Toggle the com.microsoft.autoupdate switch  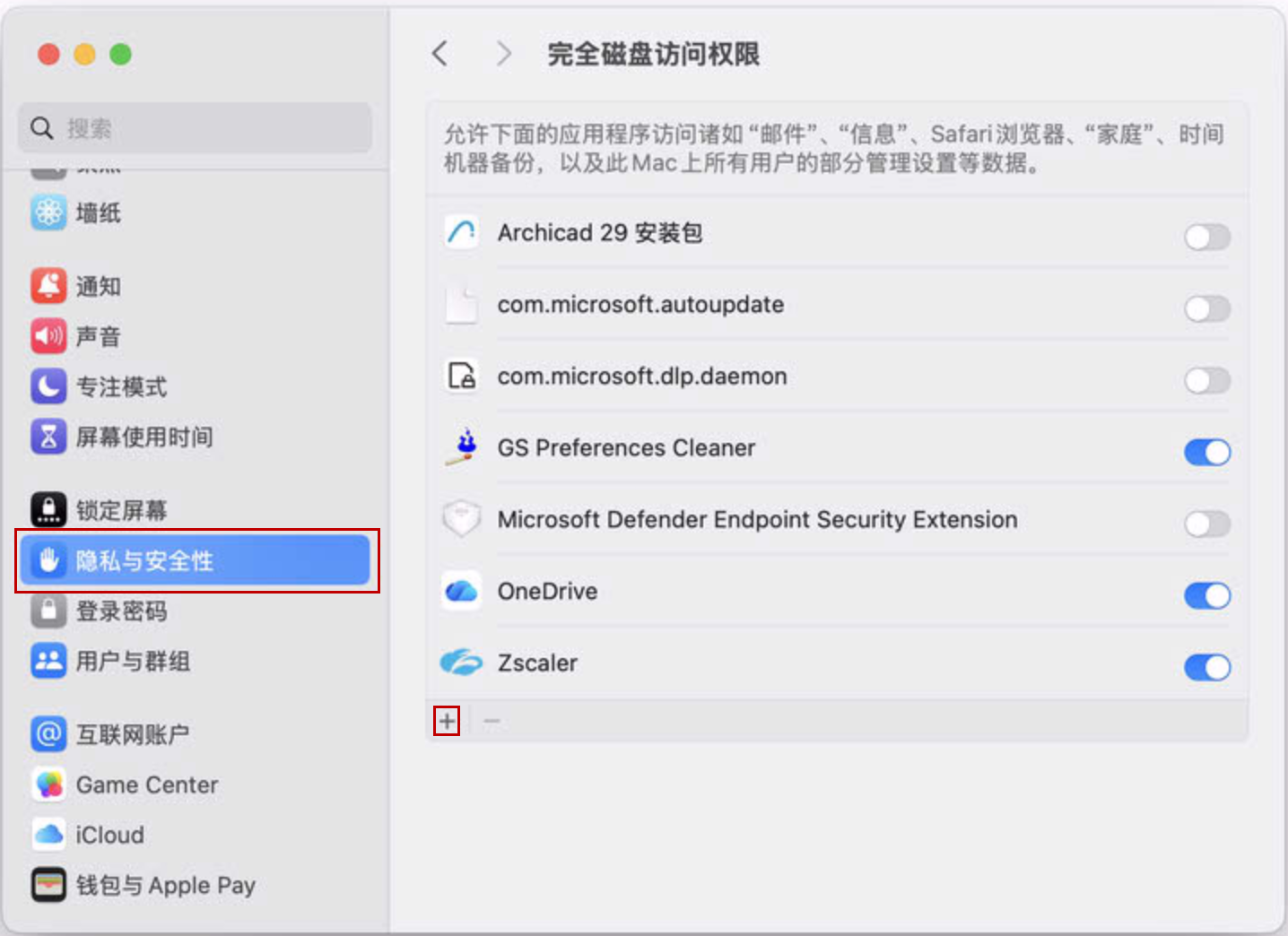1207,308
